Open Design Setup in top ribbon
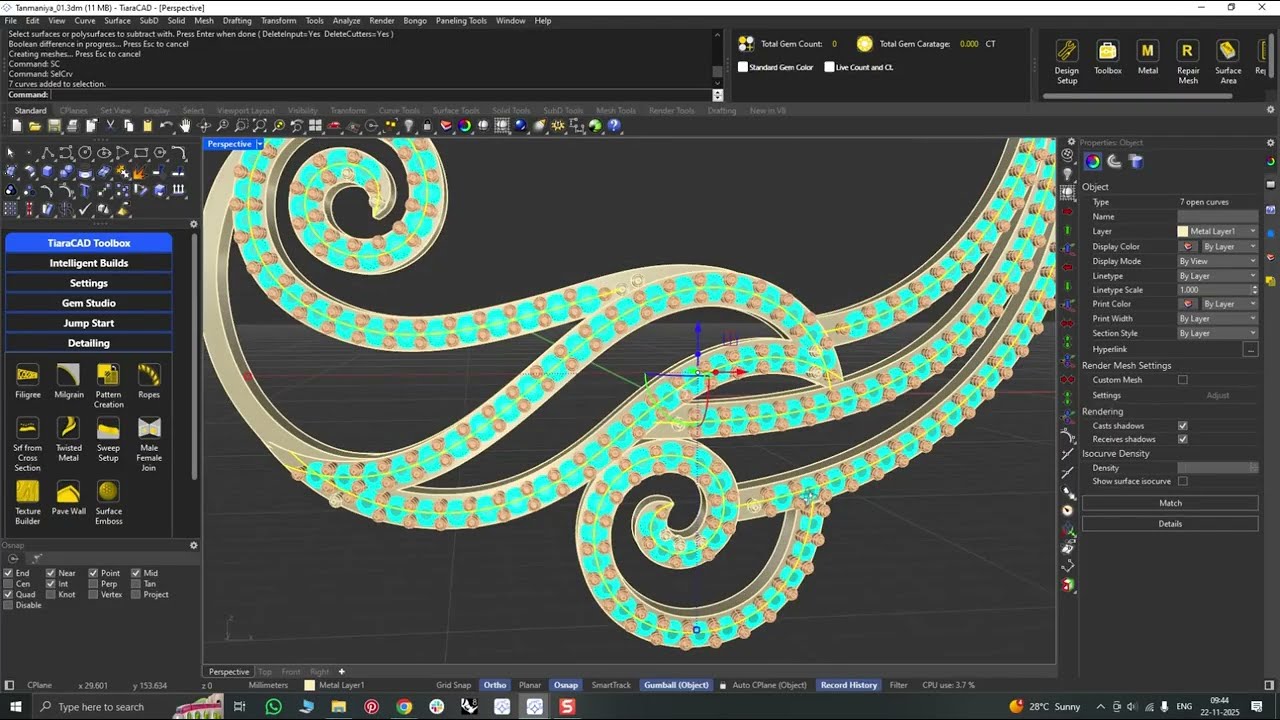 pyautogui.click(x=1067, y=61)
